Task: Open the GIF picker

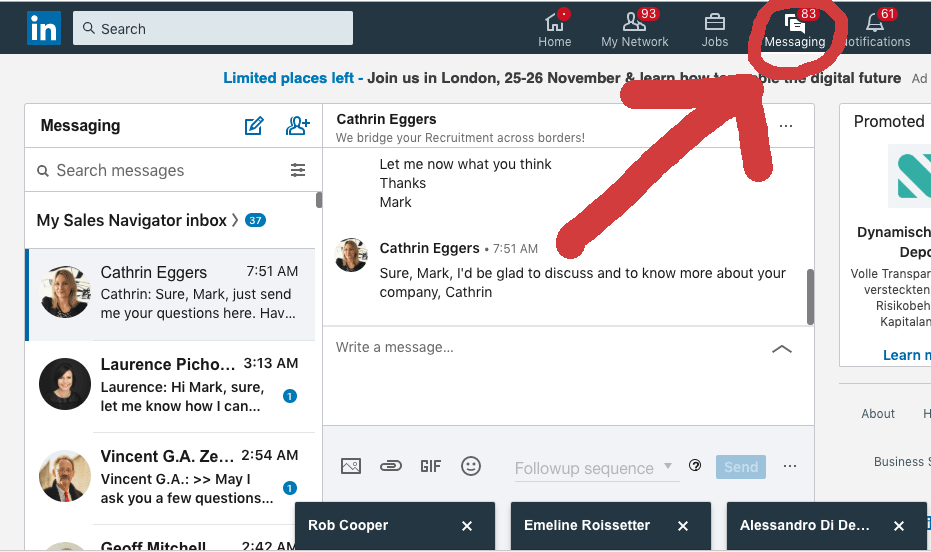Action: pyautogui.click(x=430, y=467)
